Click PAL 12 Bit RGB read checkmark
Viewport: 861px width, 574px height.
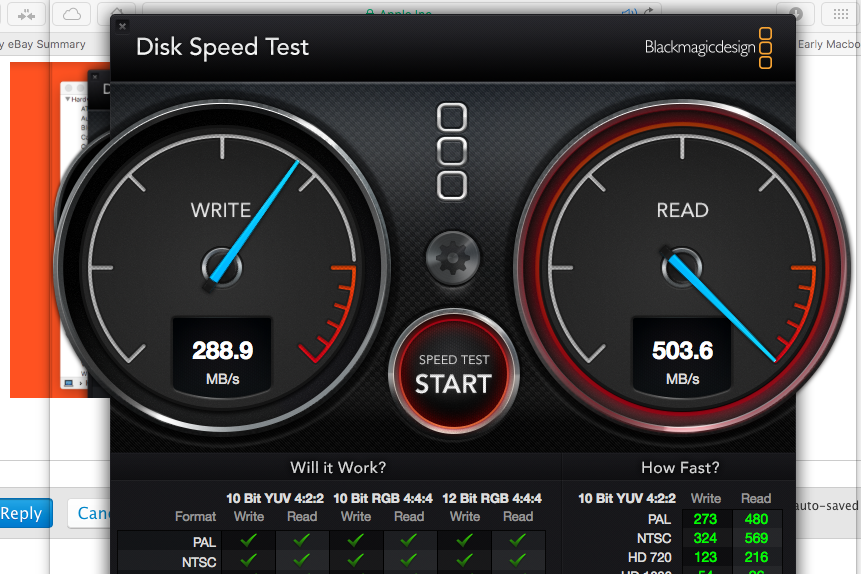(517, 541)
